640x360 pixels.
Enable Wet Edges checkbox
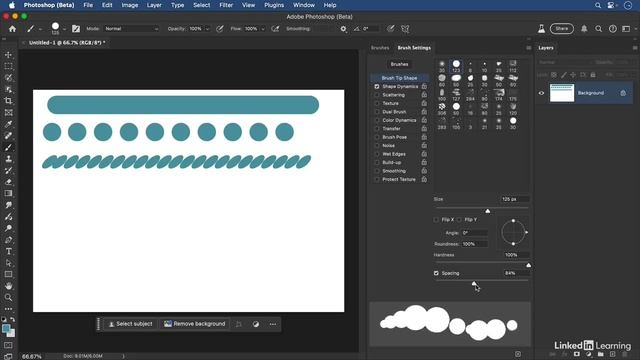[x=377, y=154]
